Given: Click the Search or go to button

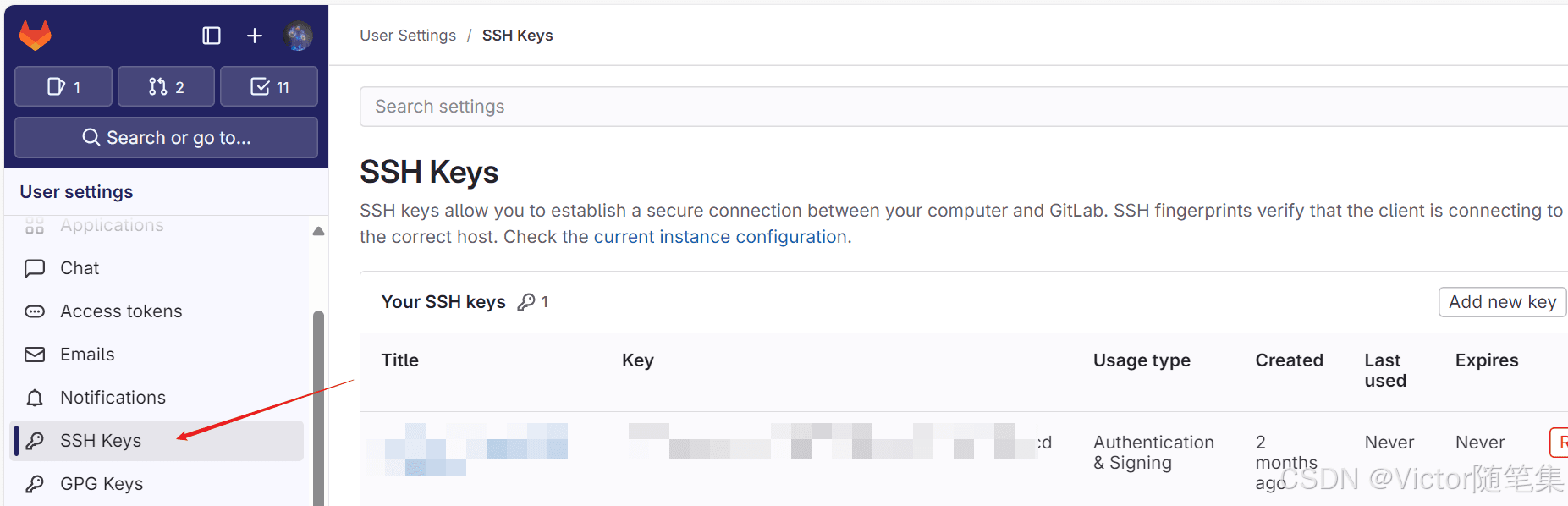Looking at the screenshot, I should click(166, 137).
